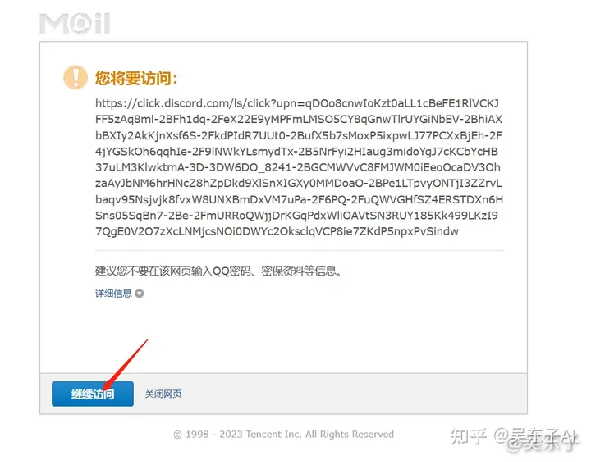Open the 详细信息 link

click(x=113, y=294)
